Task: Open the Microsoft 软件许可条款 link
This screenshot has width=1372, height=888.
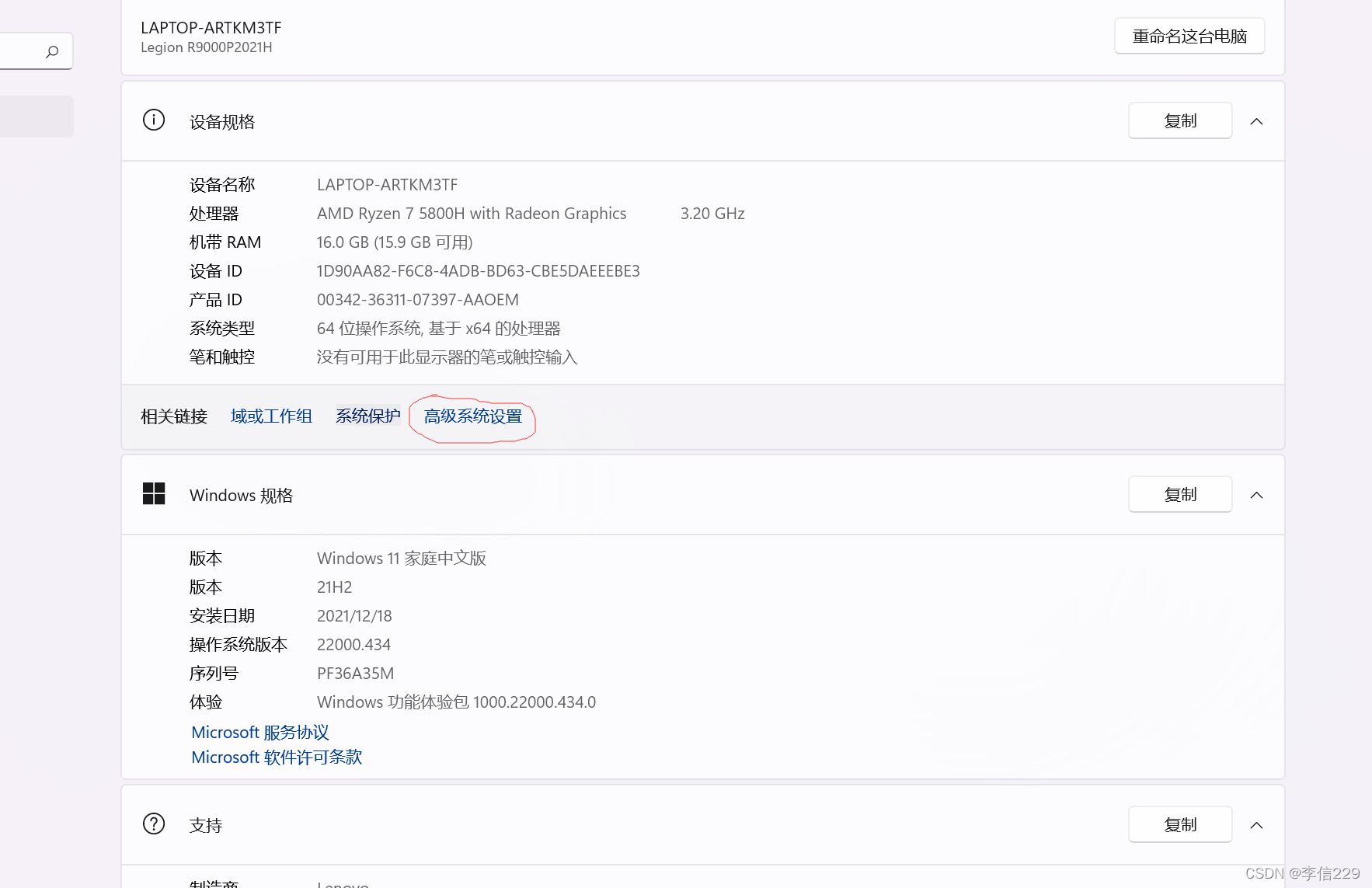Action: pos(277,757)
